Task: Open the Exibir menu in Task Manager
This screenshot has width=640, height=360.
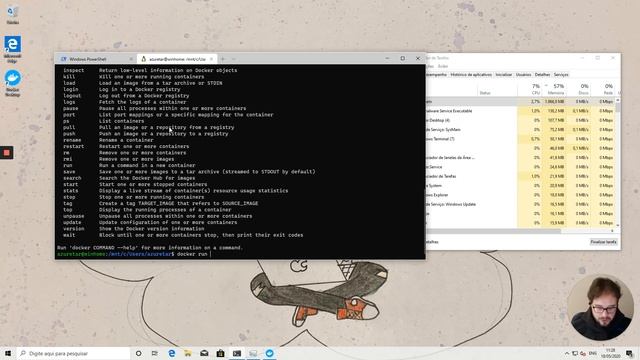Action: (x=443, y=66)
